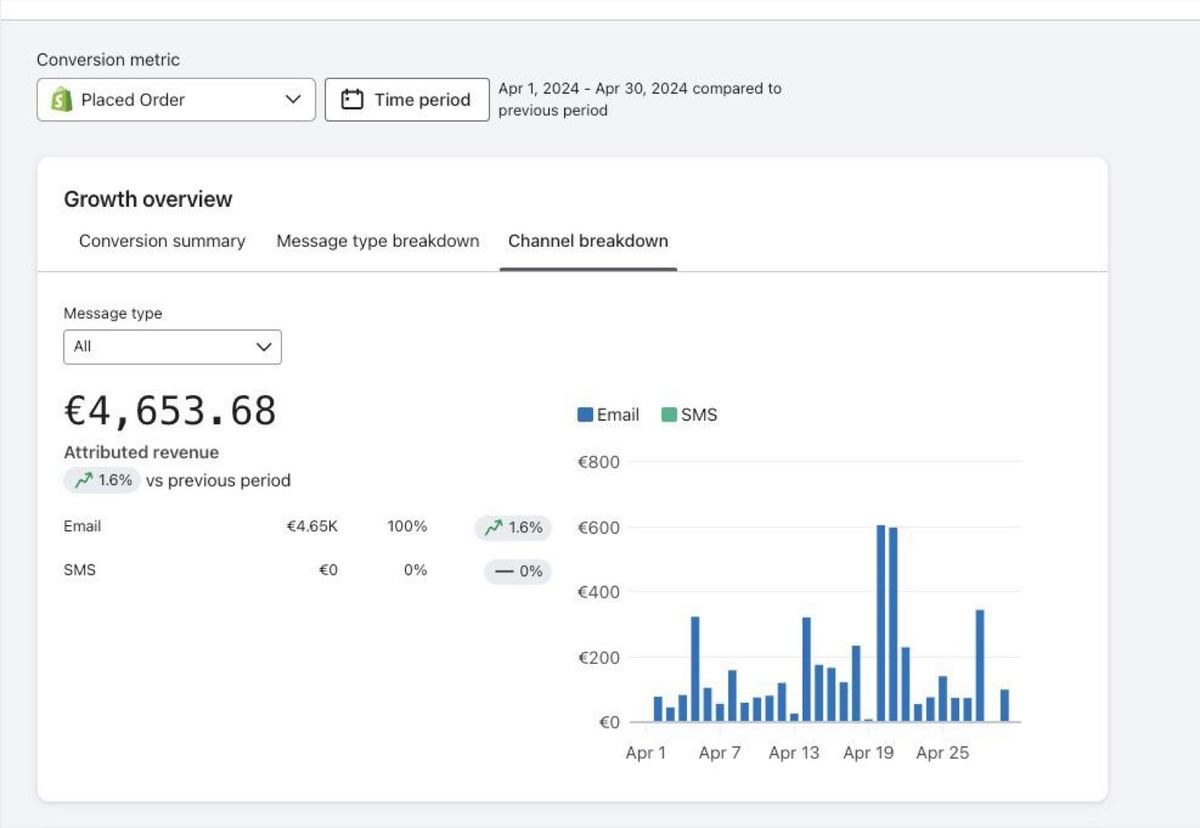The width and height of the screenshot is (1200, 828).
Task: Click the SMS row 0% badge
Action: (x=518, y=571)
